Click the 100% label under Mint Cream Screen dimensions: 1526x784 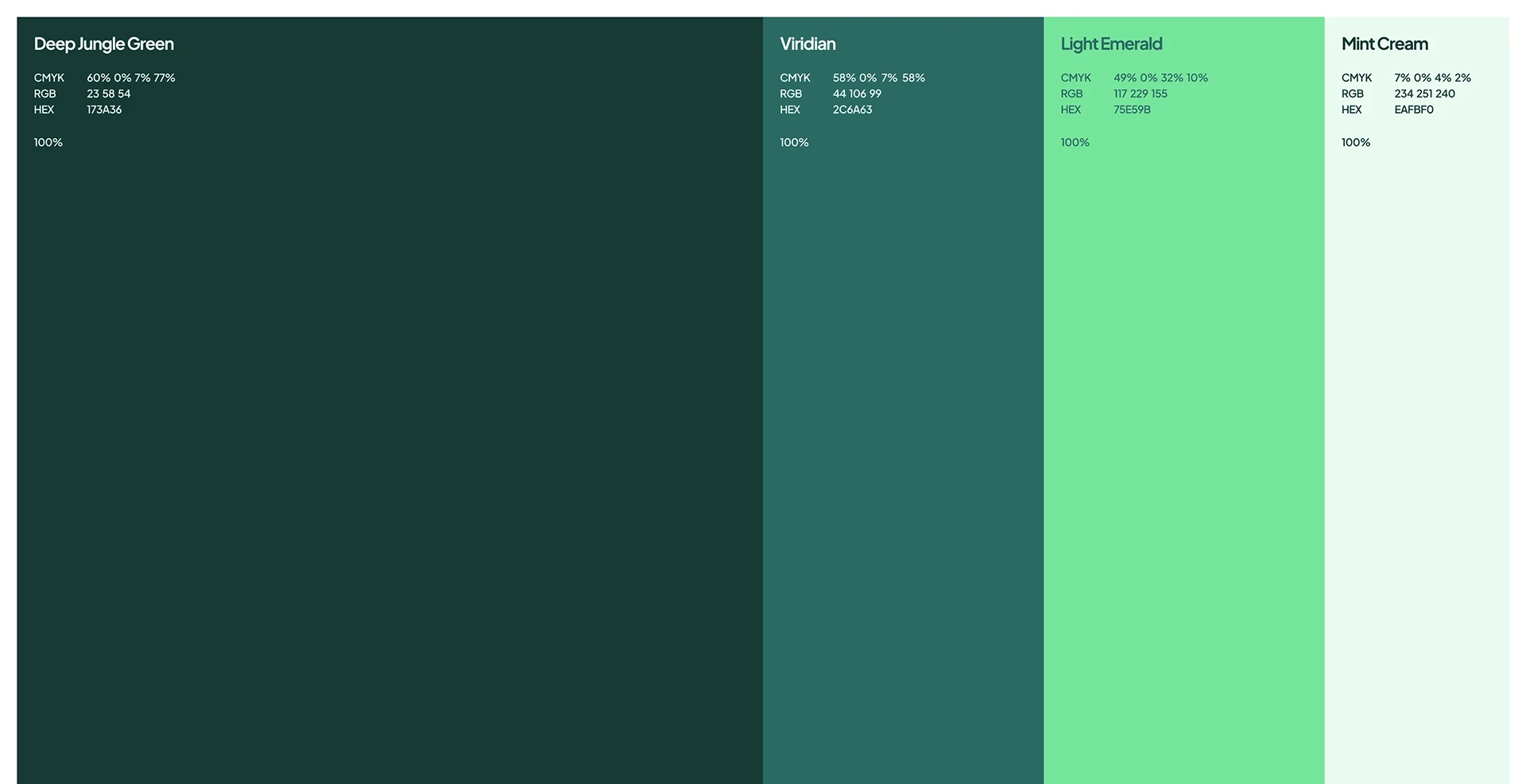(1356, 142)
